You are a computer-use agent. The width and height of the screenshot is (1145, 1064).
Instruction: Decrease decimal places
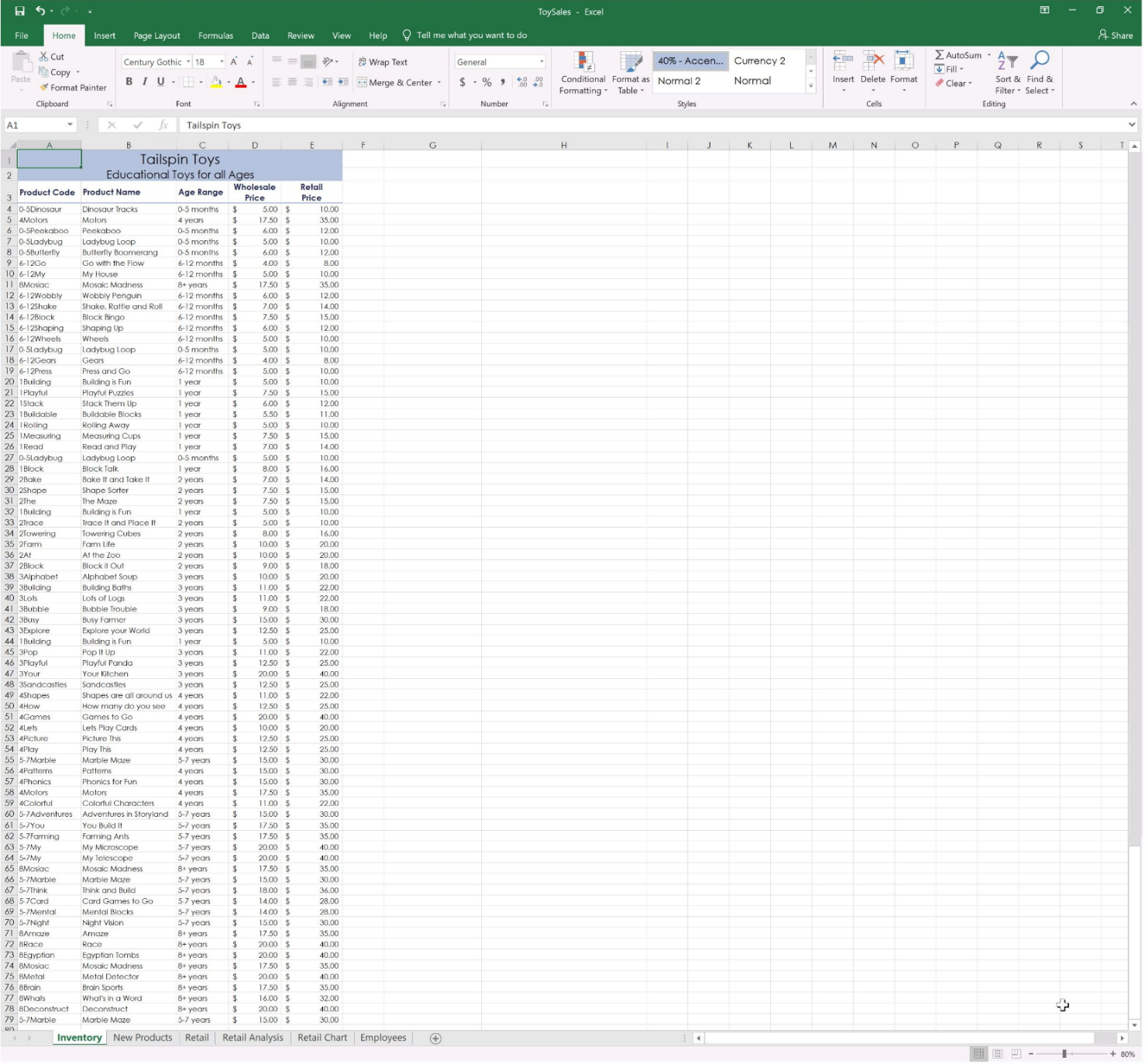click(538, 82)
